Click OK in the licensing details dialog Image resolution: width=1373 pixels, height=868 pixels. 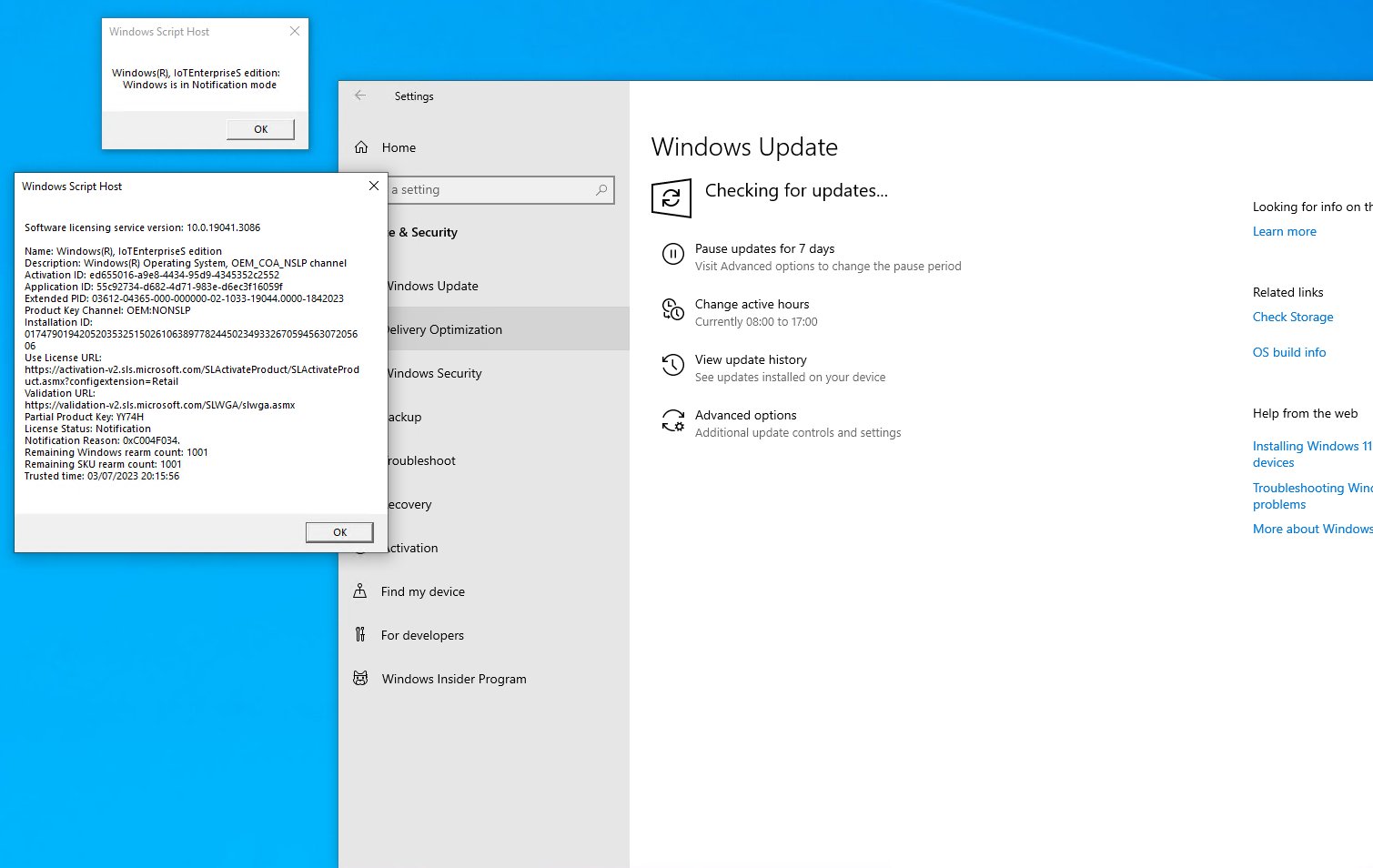(x=339, y=532)
